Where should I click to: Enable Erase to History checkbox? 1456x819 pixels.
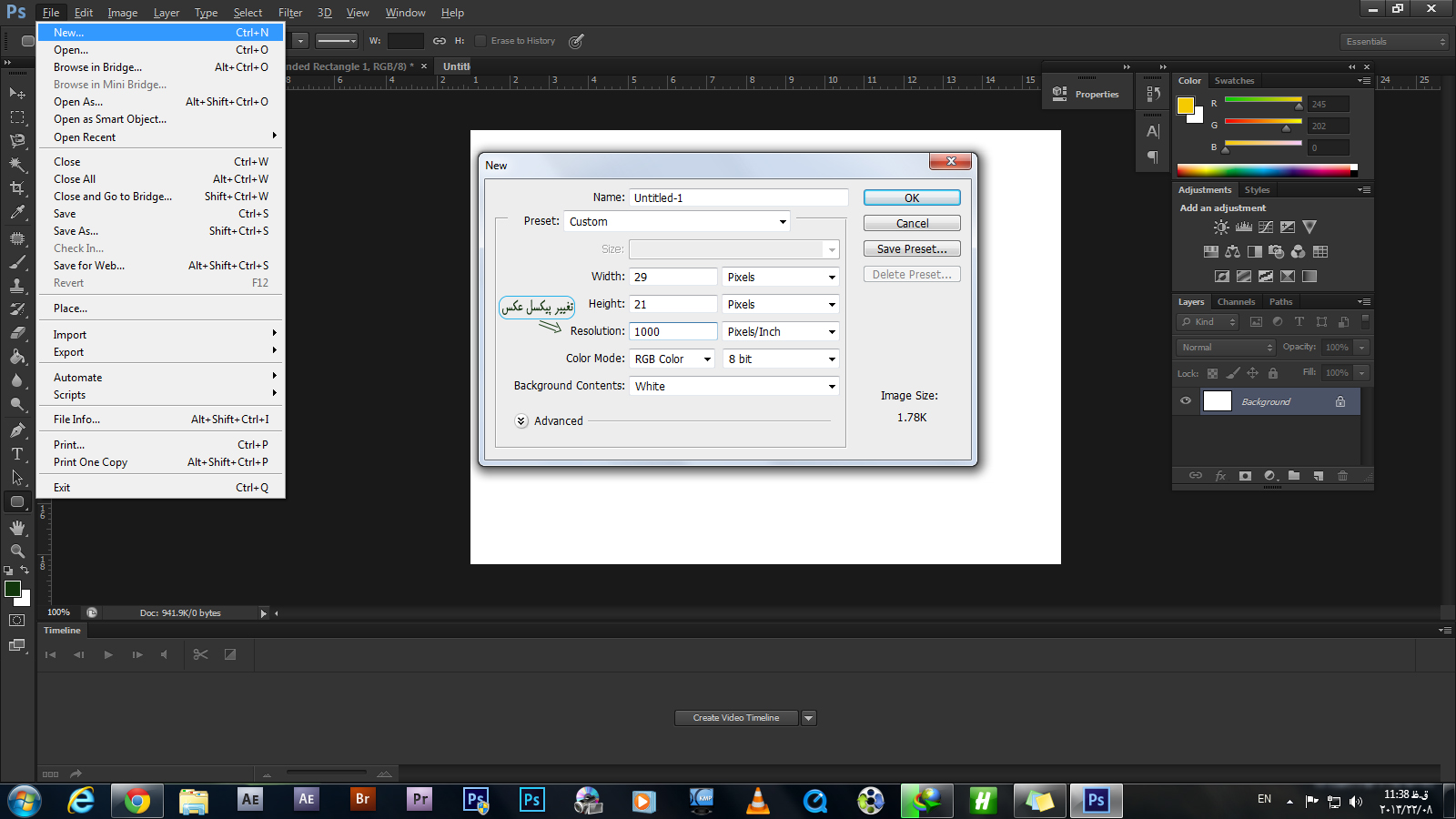(x=480, y=41)
